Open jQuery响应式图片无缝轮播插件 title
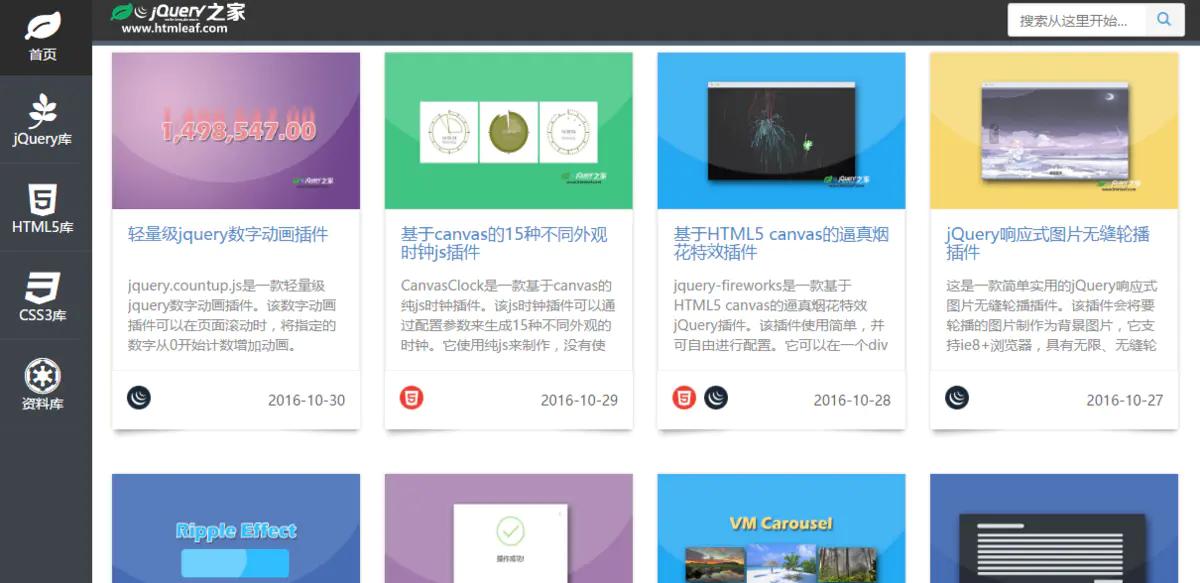 tap(1048, 244)
